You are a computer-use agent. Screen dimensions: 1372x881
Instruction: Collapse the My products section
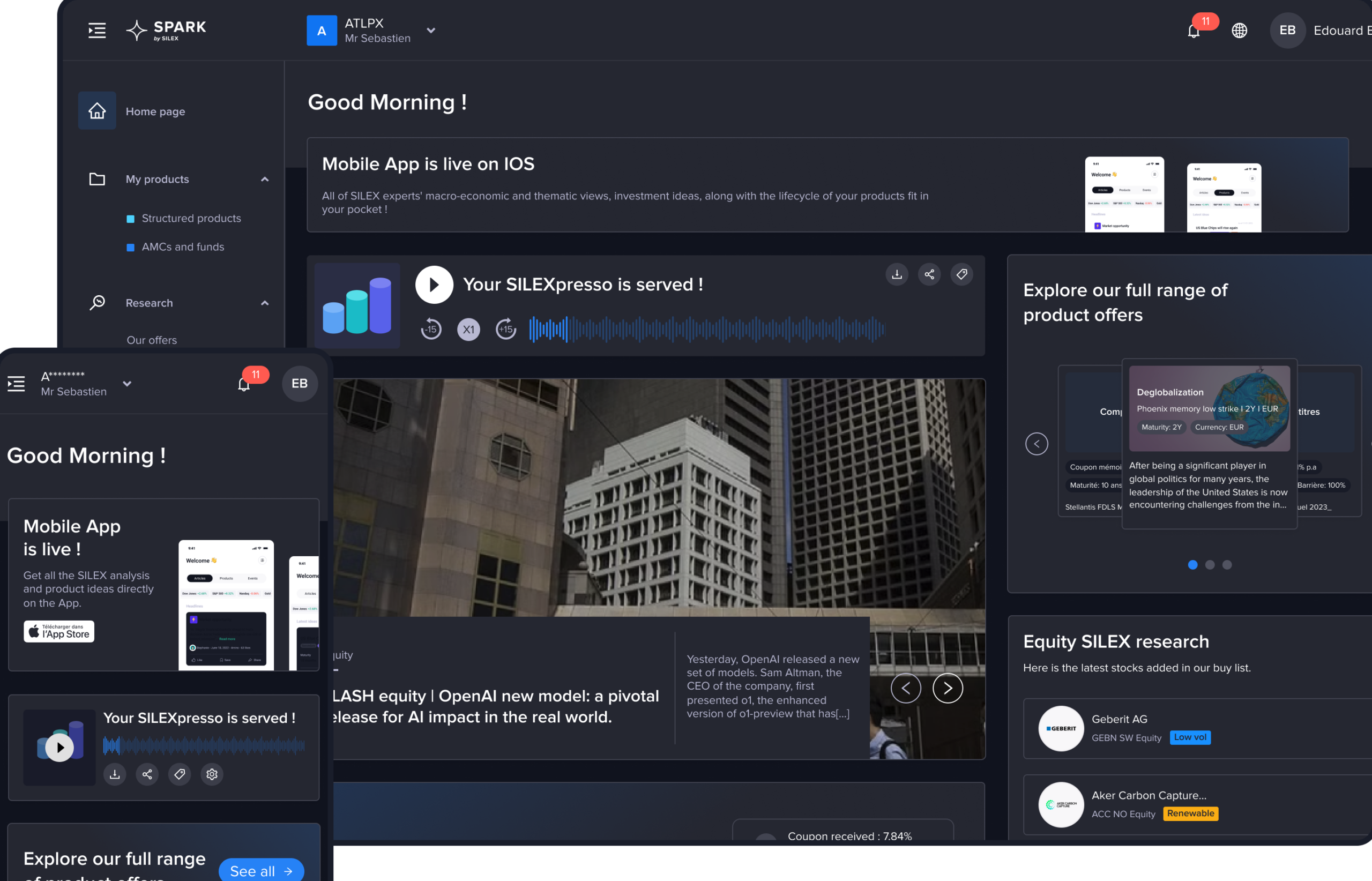[264, 179]
